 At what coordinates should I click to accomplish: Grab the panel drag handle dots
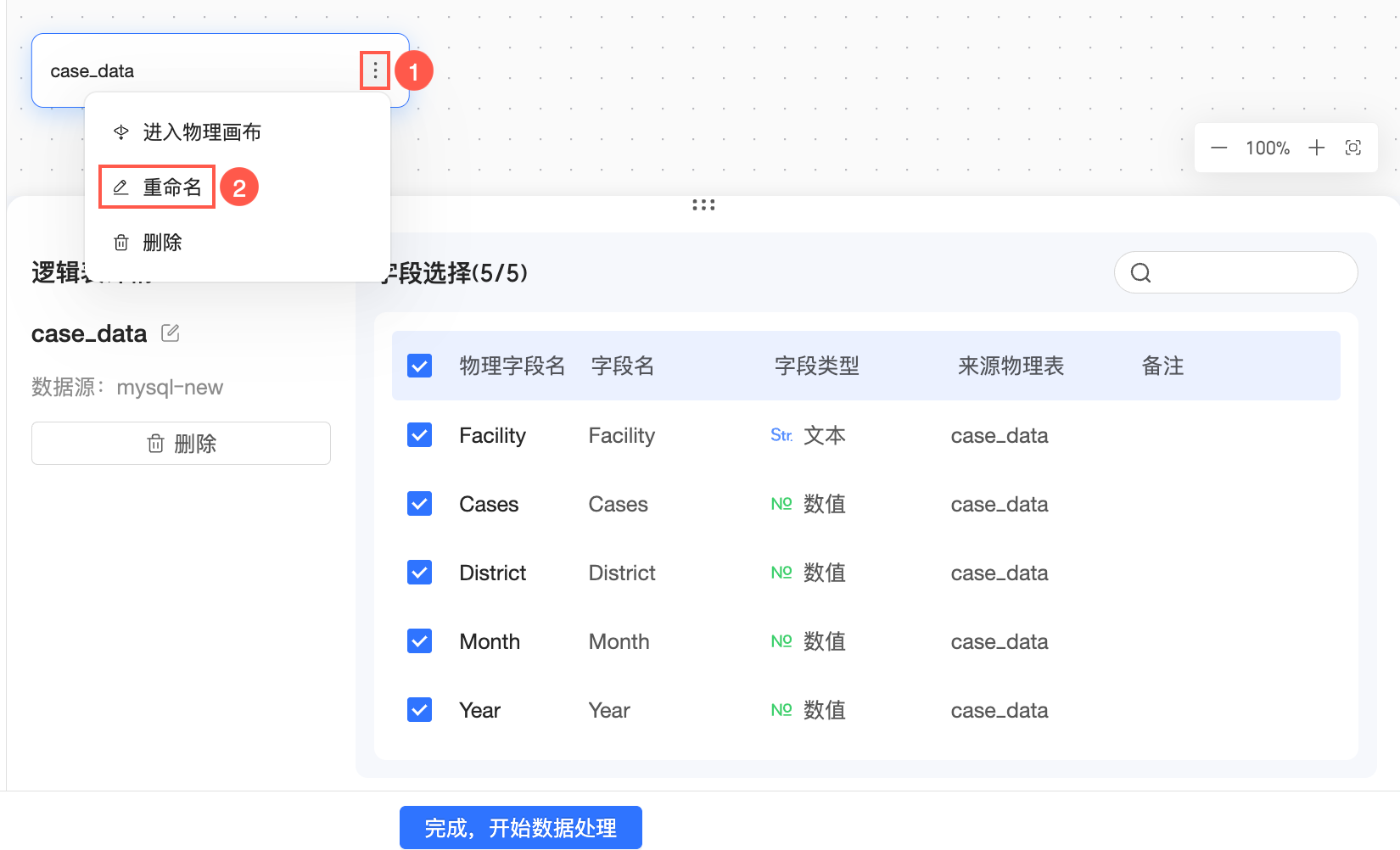(703, 204)
